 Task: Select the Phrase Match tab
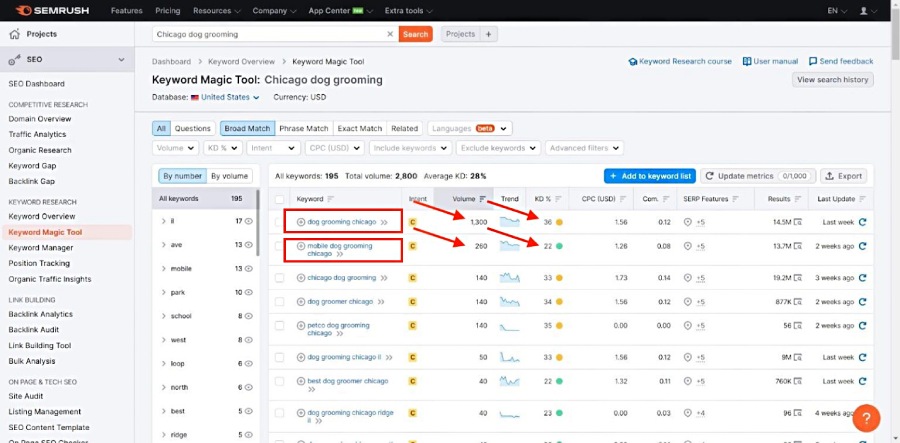click(x=304, y=129)
